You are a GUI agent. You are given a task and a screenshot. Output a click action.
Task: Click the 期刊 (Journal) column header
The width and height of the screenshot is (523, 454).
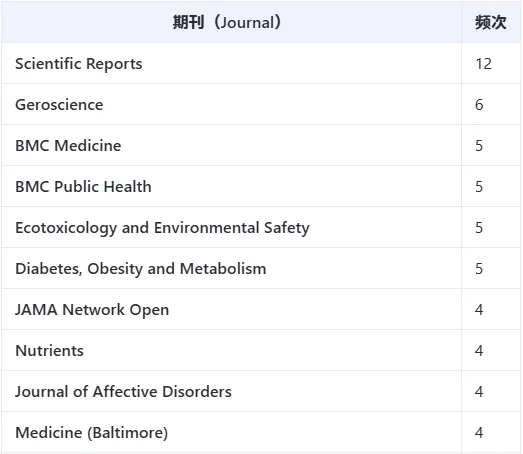coord(227,22)
